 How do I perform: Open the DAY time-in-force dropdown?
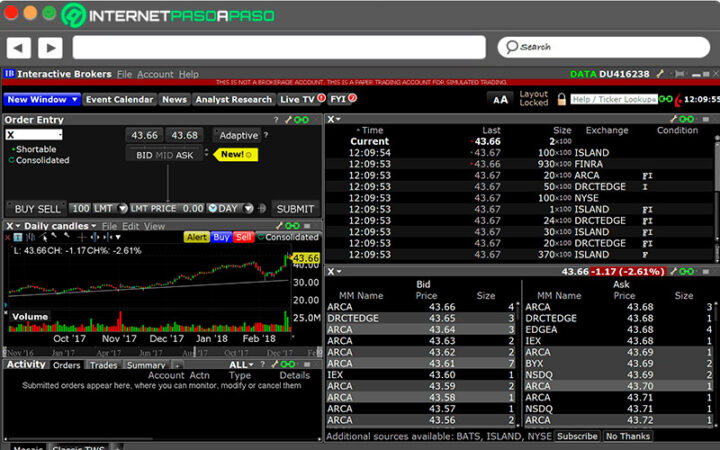230,208
